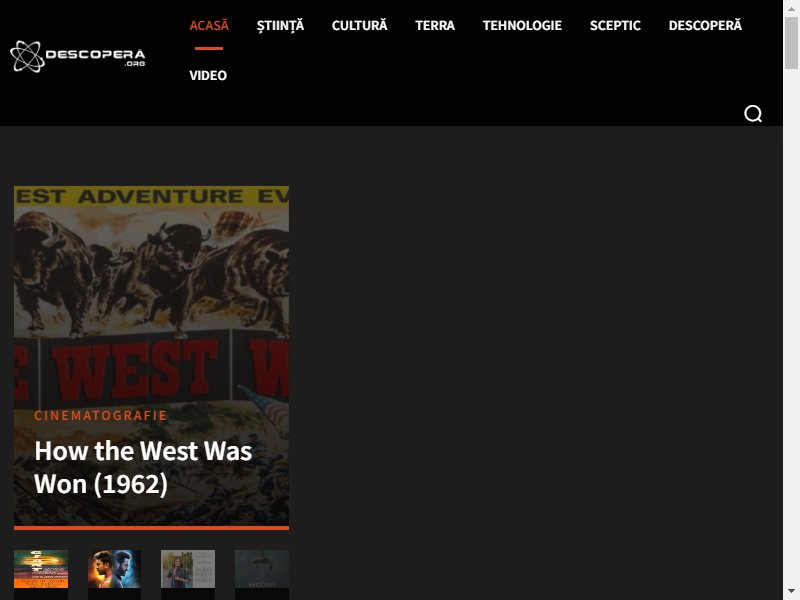This screenshot has width=800, height=600.
Task: Open the Tehnologie section
Action: click(522, 26)
